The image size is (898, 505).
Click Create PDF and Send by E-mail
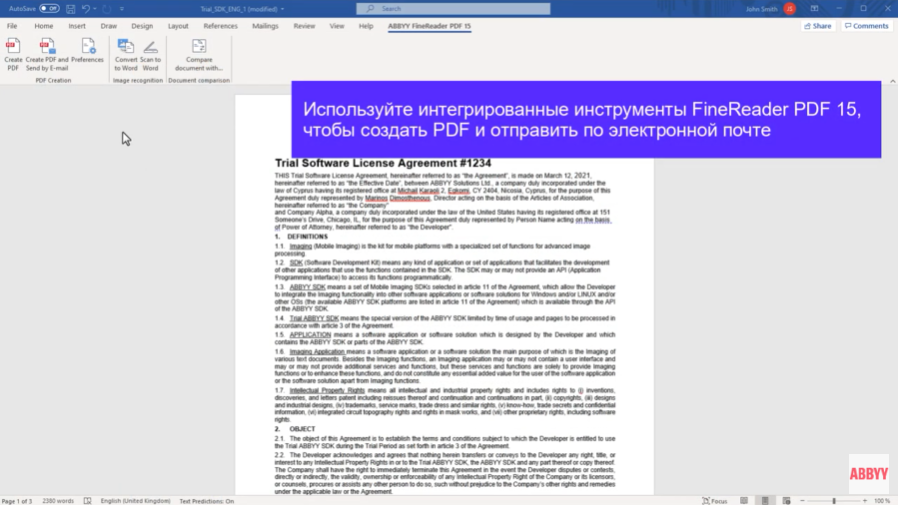[47, 55]
